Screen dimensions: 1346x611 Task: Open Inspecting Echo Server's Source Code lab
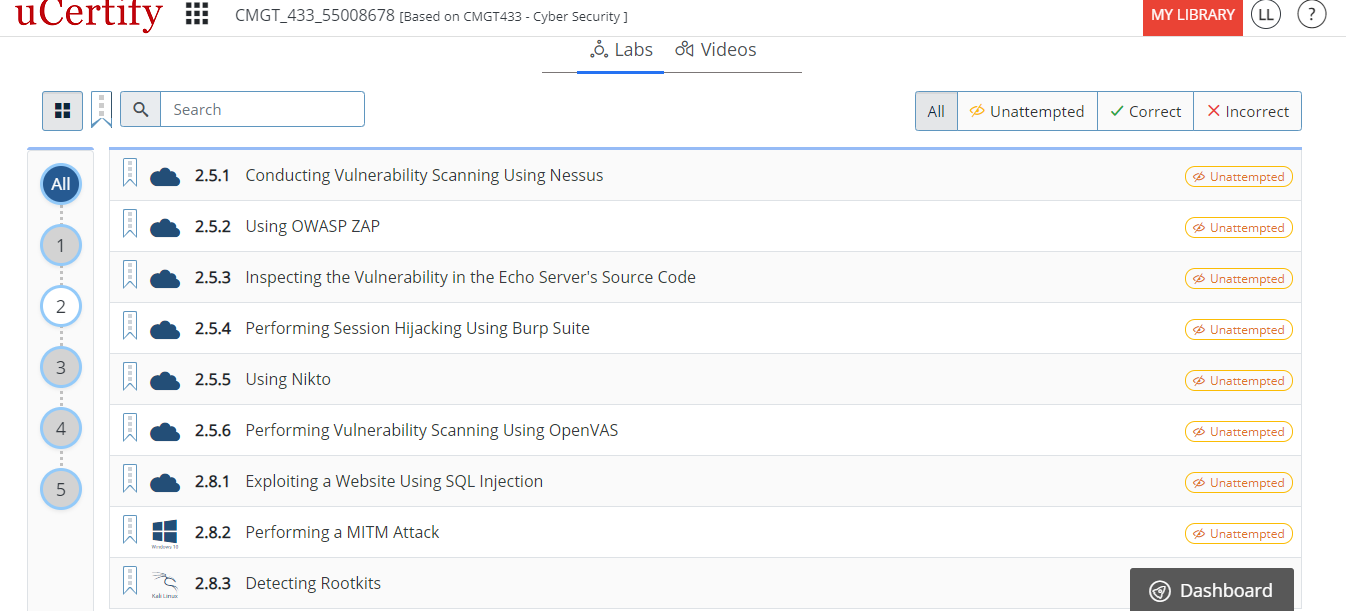click(x=470, y=277)
